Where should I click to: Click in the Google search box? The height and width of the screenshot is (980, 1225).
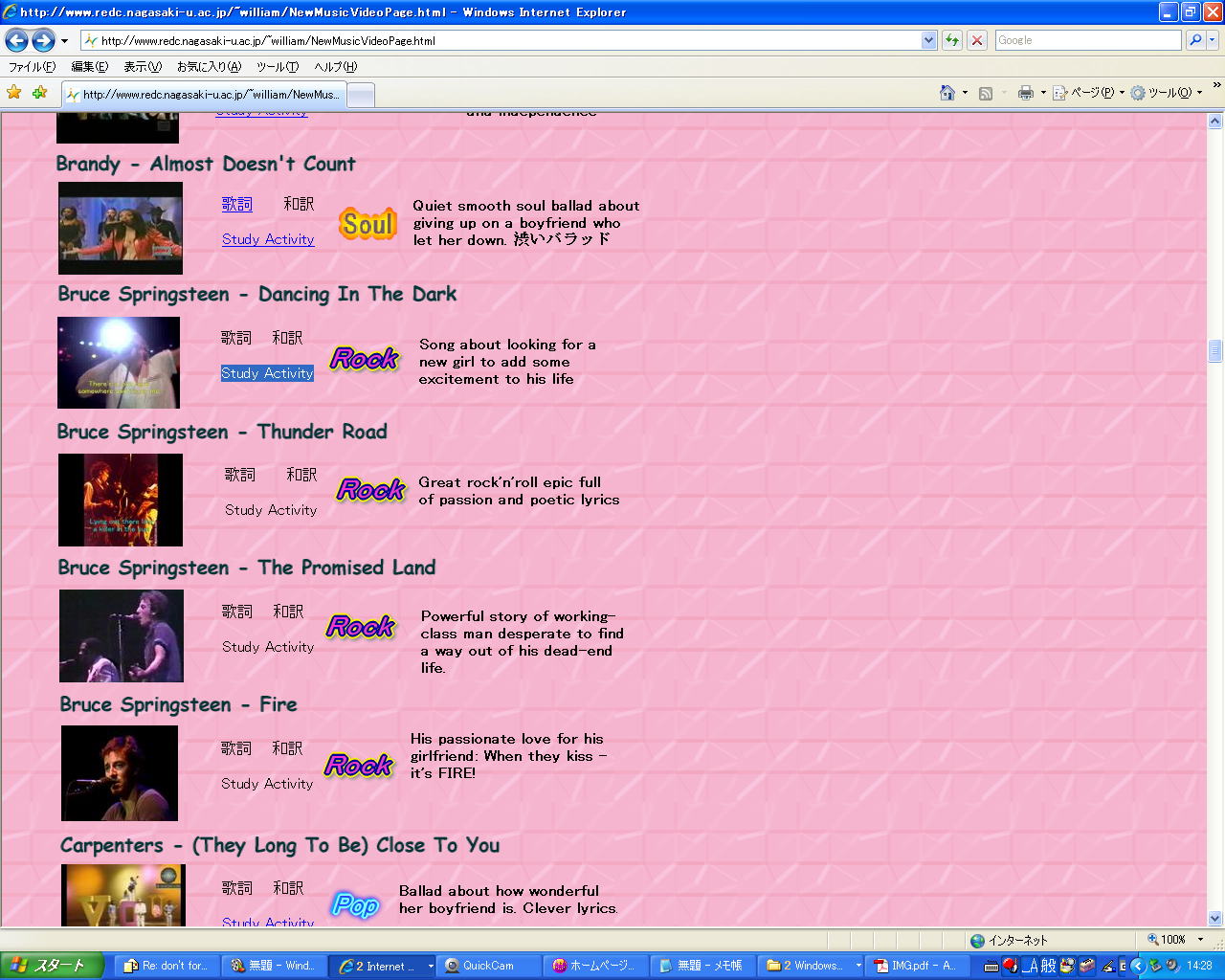(x=1086, y=40)
